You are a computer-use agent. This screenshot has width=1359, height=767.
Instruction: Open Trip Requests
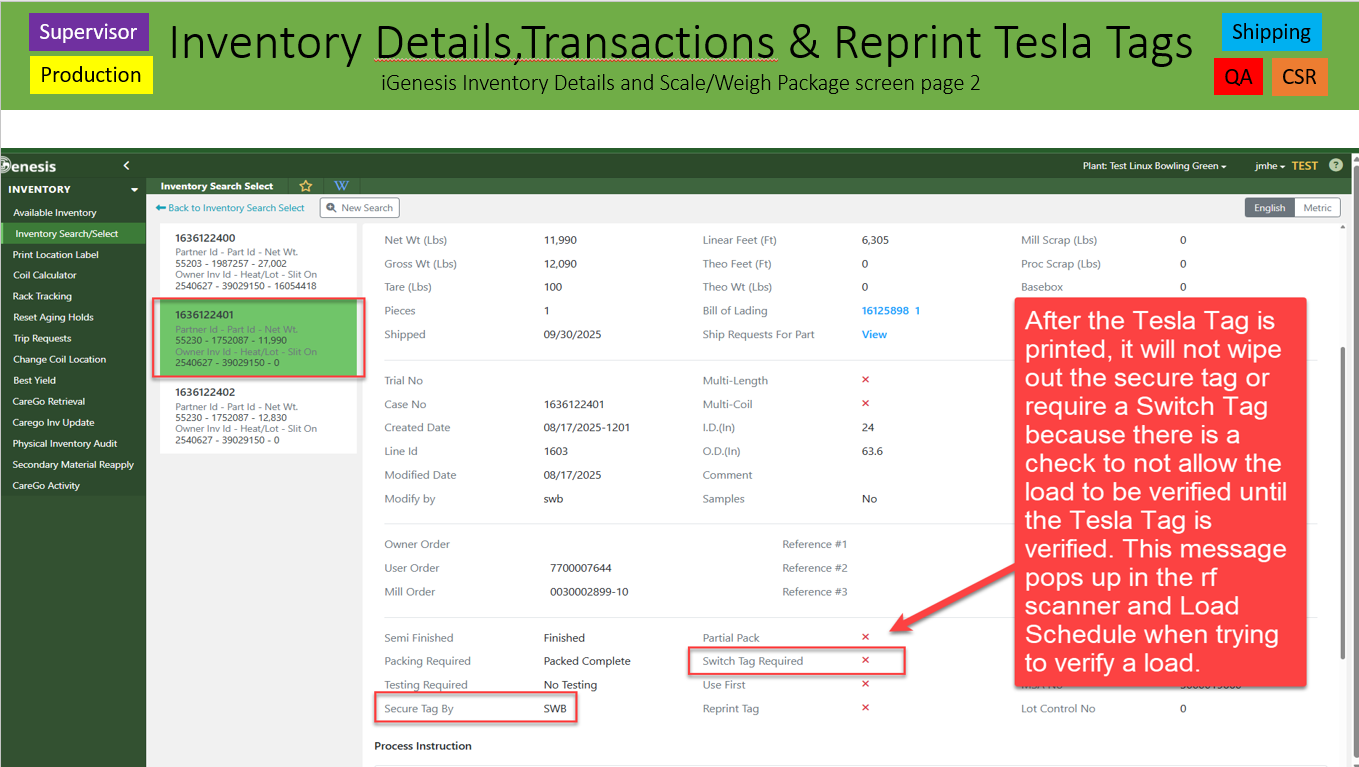[42, 338]
